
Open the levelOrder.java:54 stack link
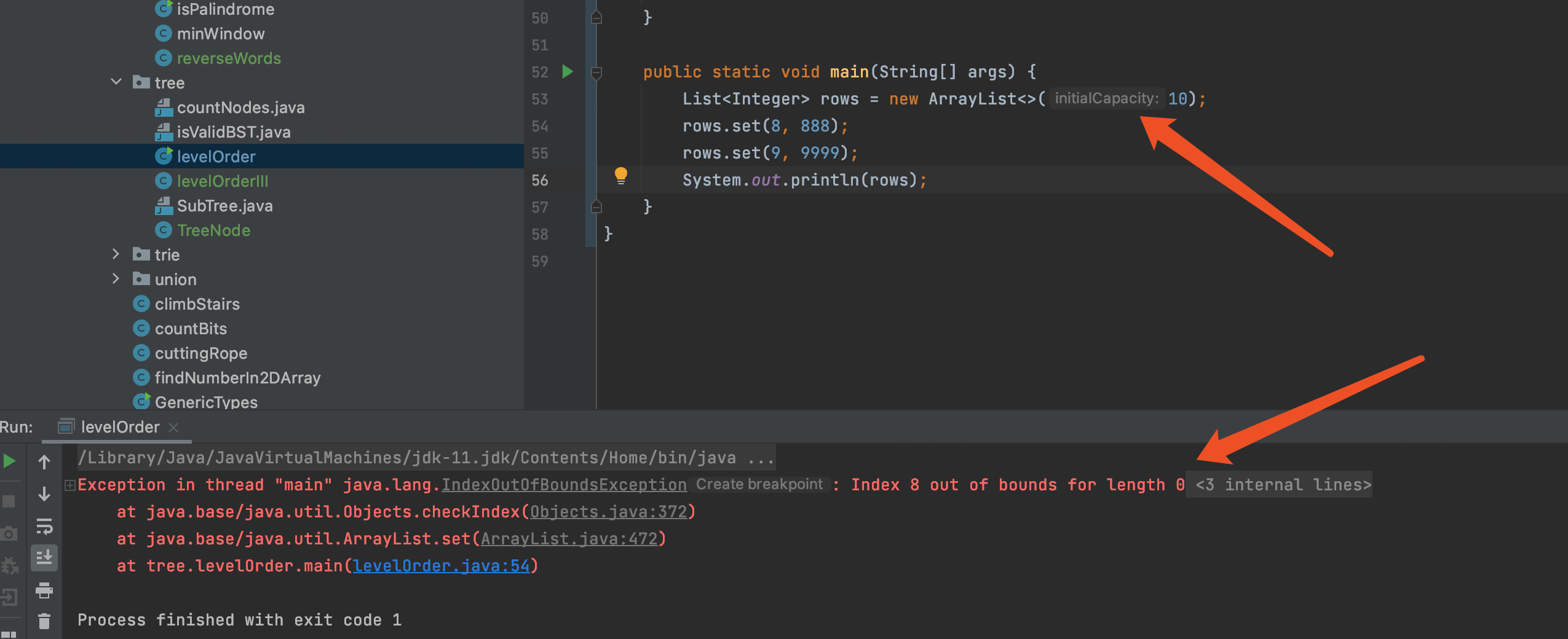point(441,566)
